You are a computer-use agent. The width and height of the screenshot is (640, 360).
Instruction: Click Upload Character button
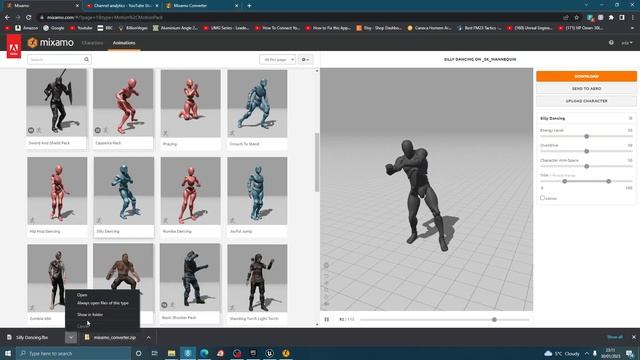click(586, 101)
